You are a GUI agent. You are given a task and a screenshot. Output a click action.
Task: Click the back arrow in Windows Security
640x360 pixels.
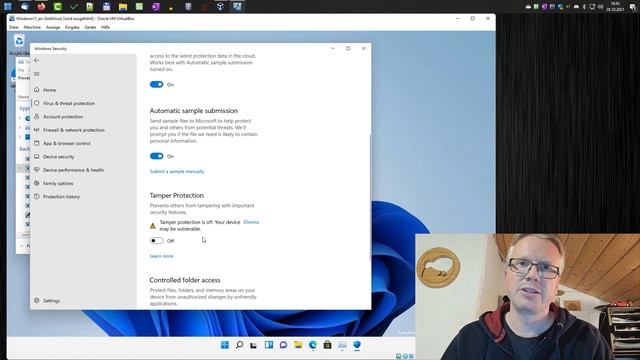pos(37,60)
